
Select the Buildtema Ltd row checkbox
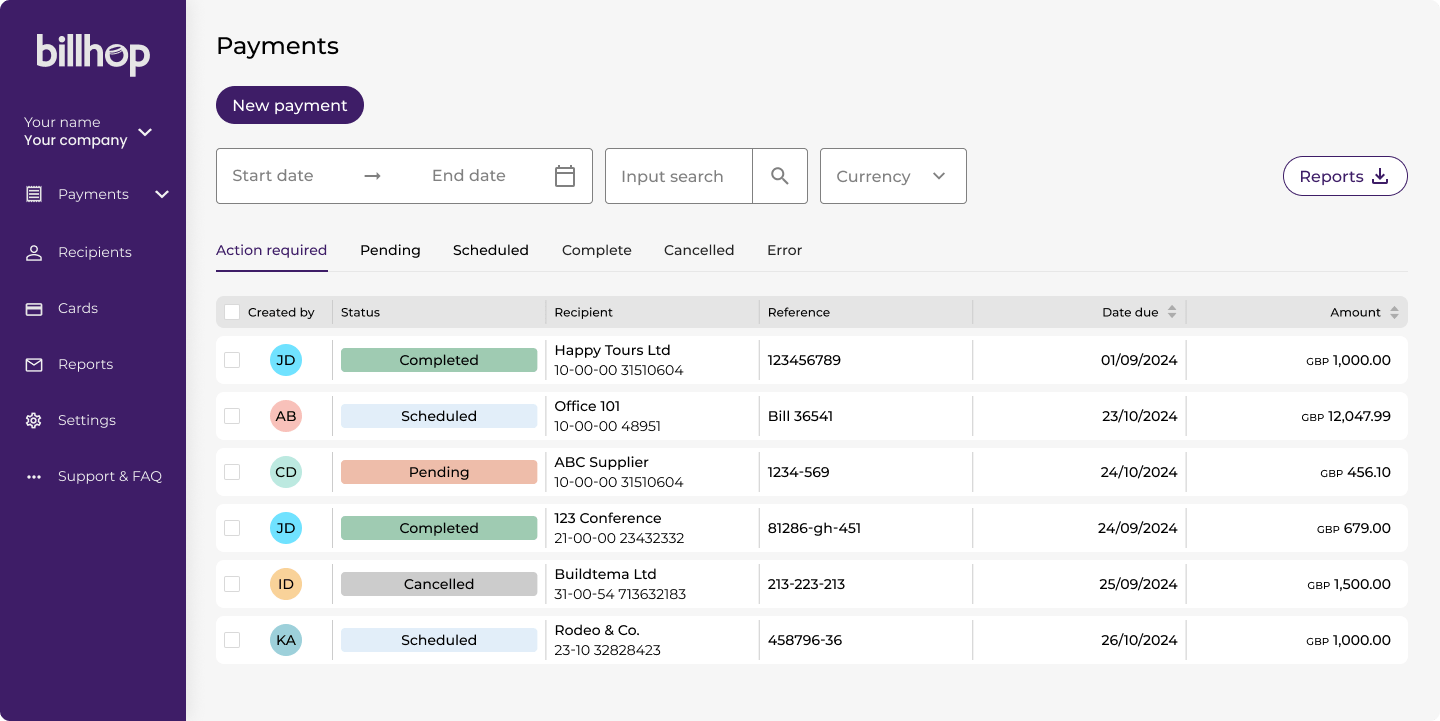232,584
